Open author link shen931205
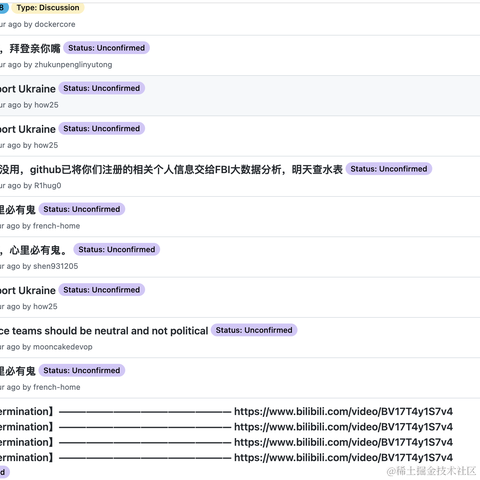The width and height of the screenshot is (480, 480). click(x=55, y=266)
